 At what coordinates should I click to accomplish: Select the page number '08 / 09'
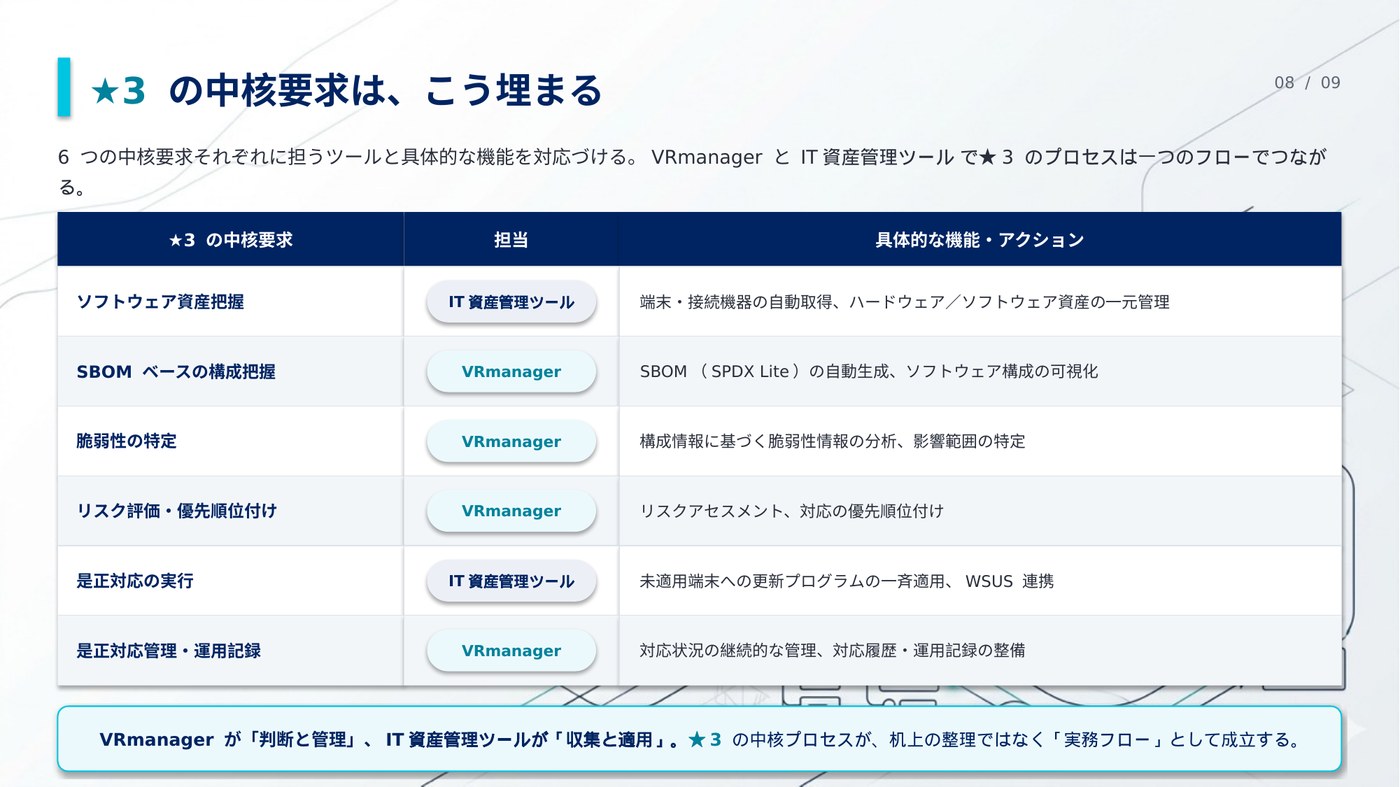[x=1307, y=83]
